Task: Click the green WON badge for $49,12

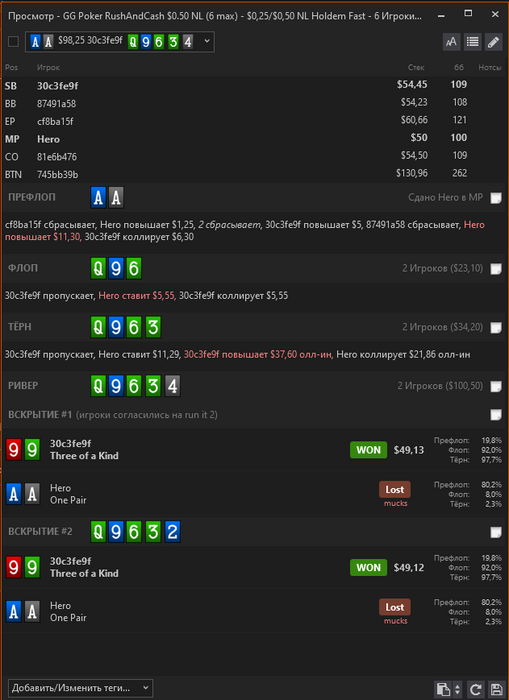Action: (368, 567)
